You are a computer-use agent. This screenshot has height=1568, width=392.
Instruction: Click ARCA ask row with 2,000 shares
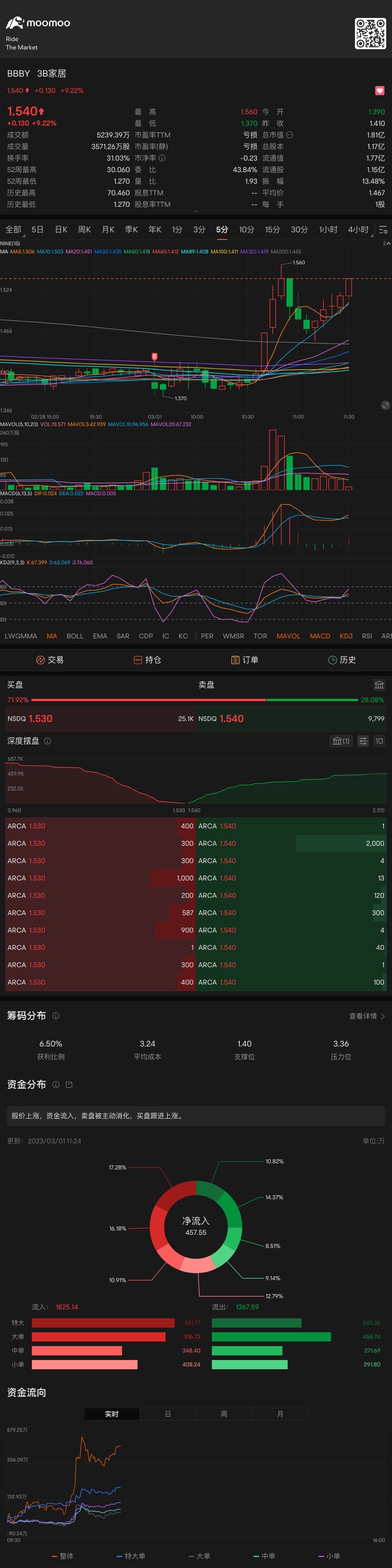pyautogui.click(x=292, y=844)
